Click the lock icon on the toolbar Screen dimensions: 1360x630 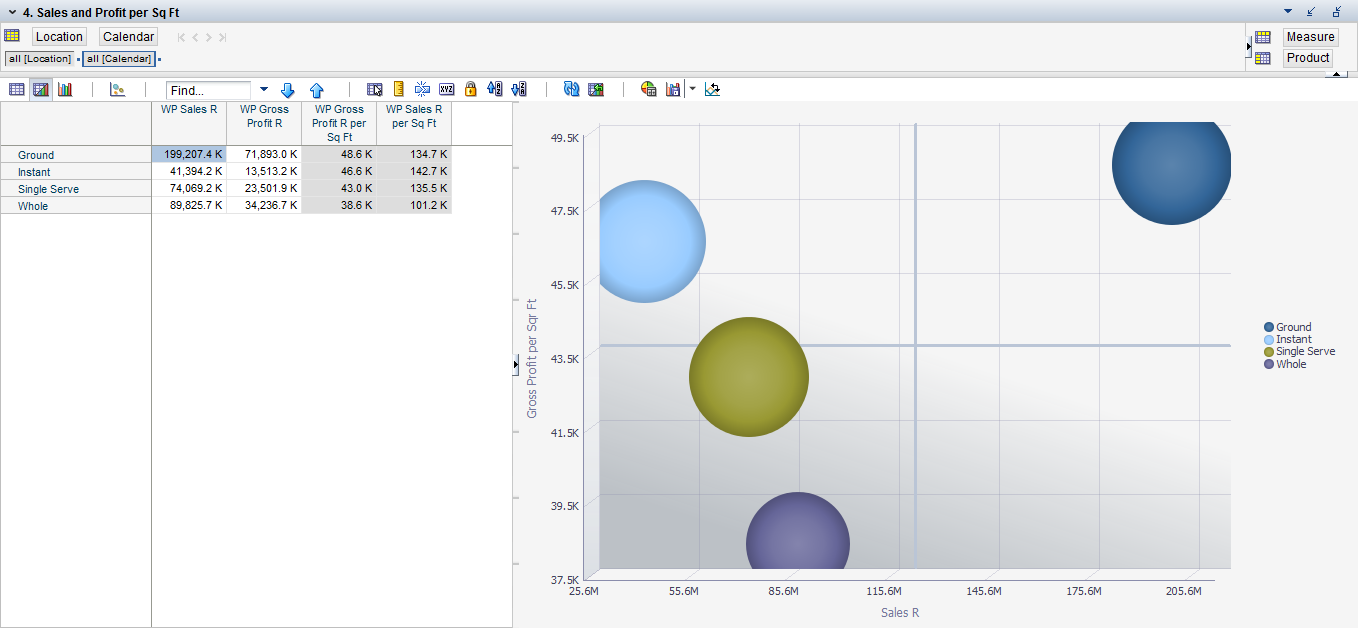coord(470,89)
